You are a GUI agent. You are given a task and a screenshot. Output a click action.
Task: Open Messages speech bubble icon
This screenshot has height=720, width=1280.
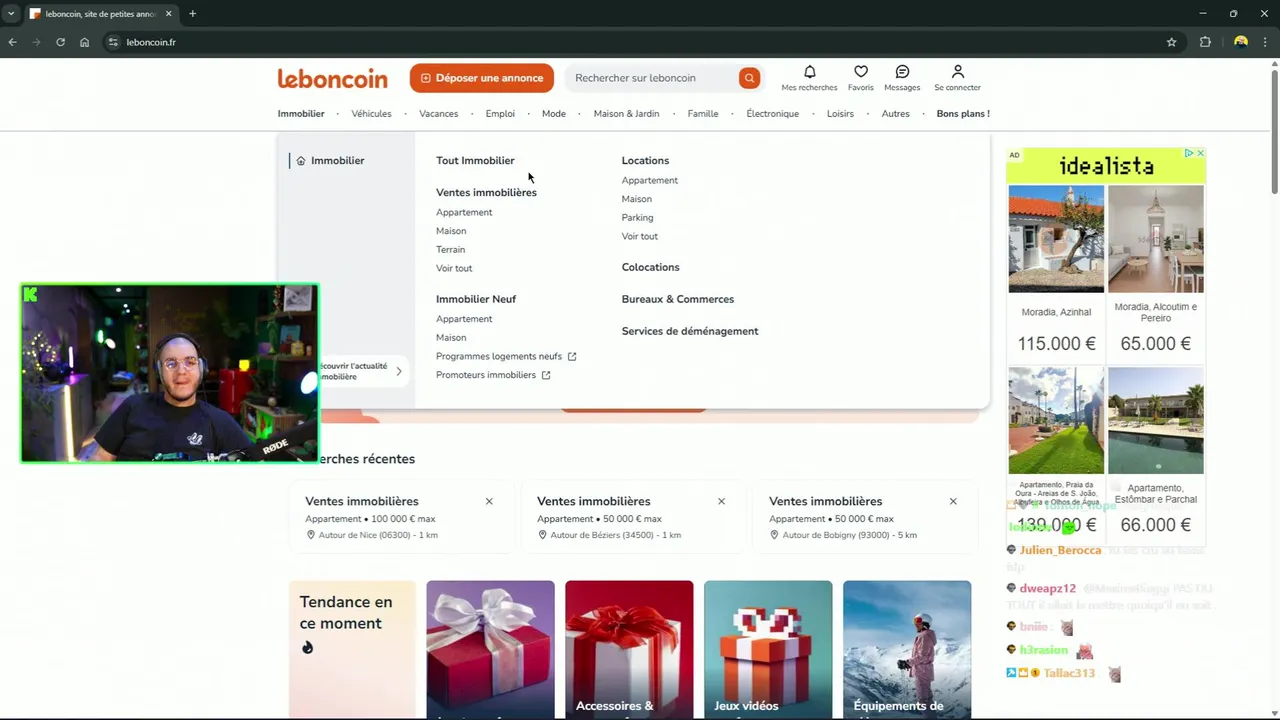click(902, 72)
